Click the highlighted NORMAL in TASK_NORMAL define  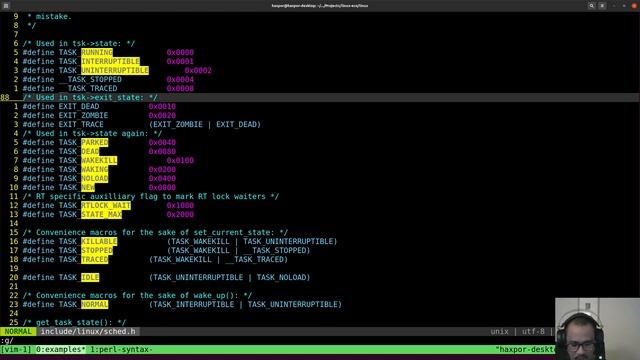(94, 304)
